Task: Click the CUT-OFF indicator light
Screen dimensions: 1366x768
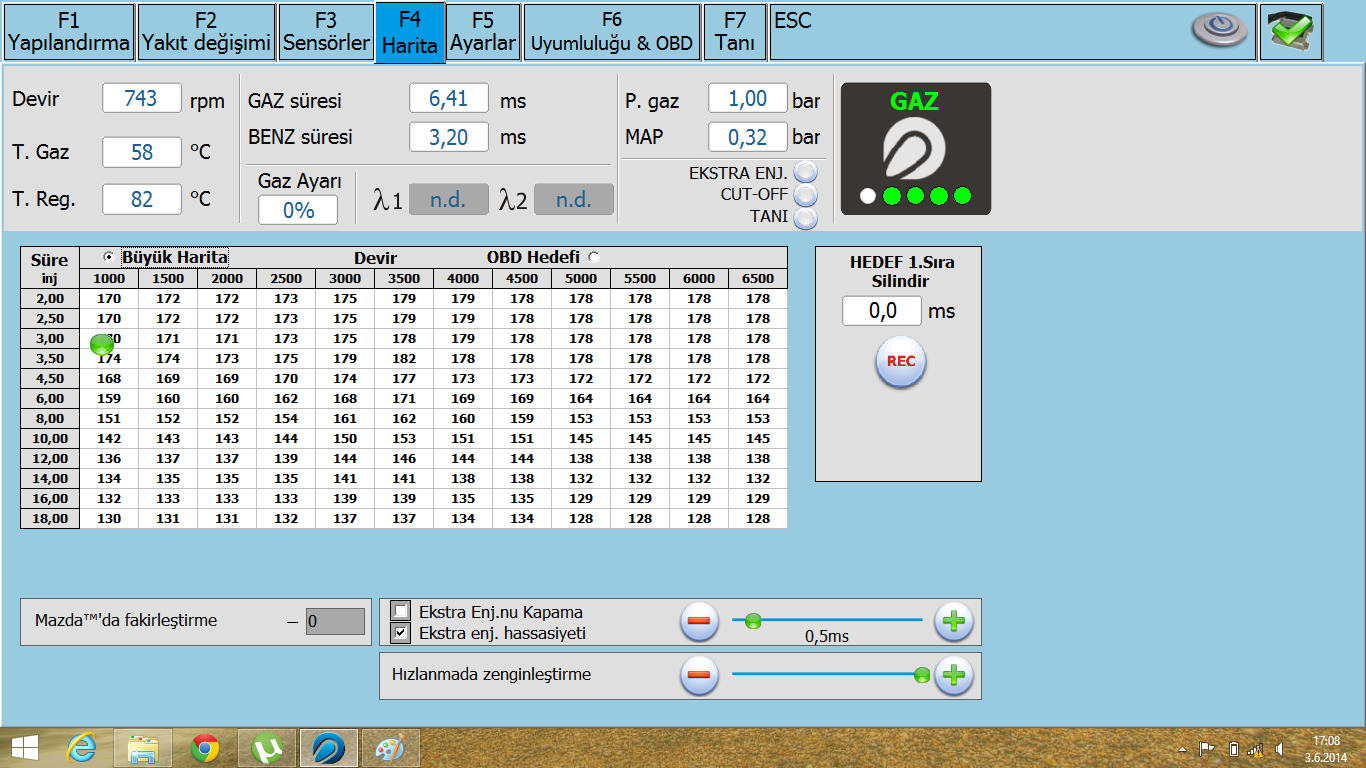Action: point(805,195)
